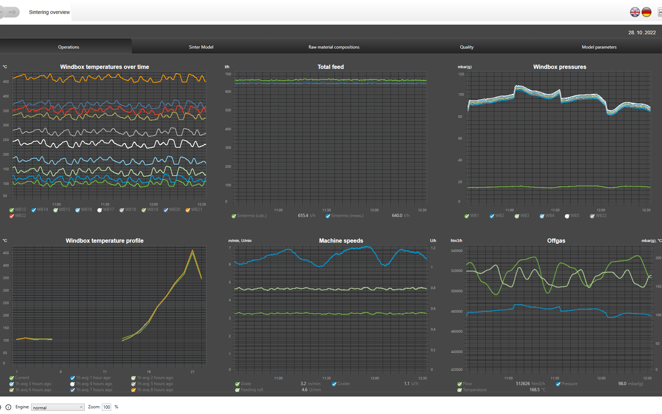
Task: Switch language to German via flag icon
Action: point(646,12)
